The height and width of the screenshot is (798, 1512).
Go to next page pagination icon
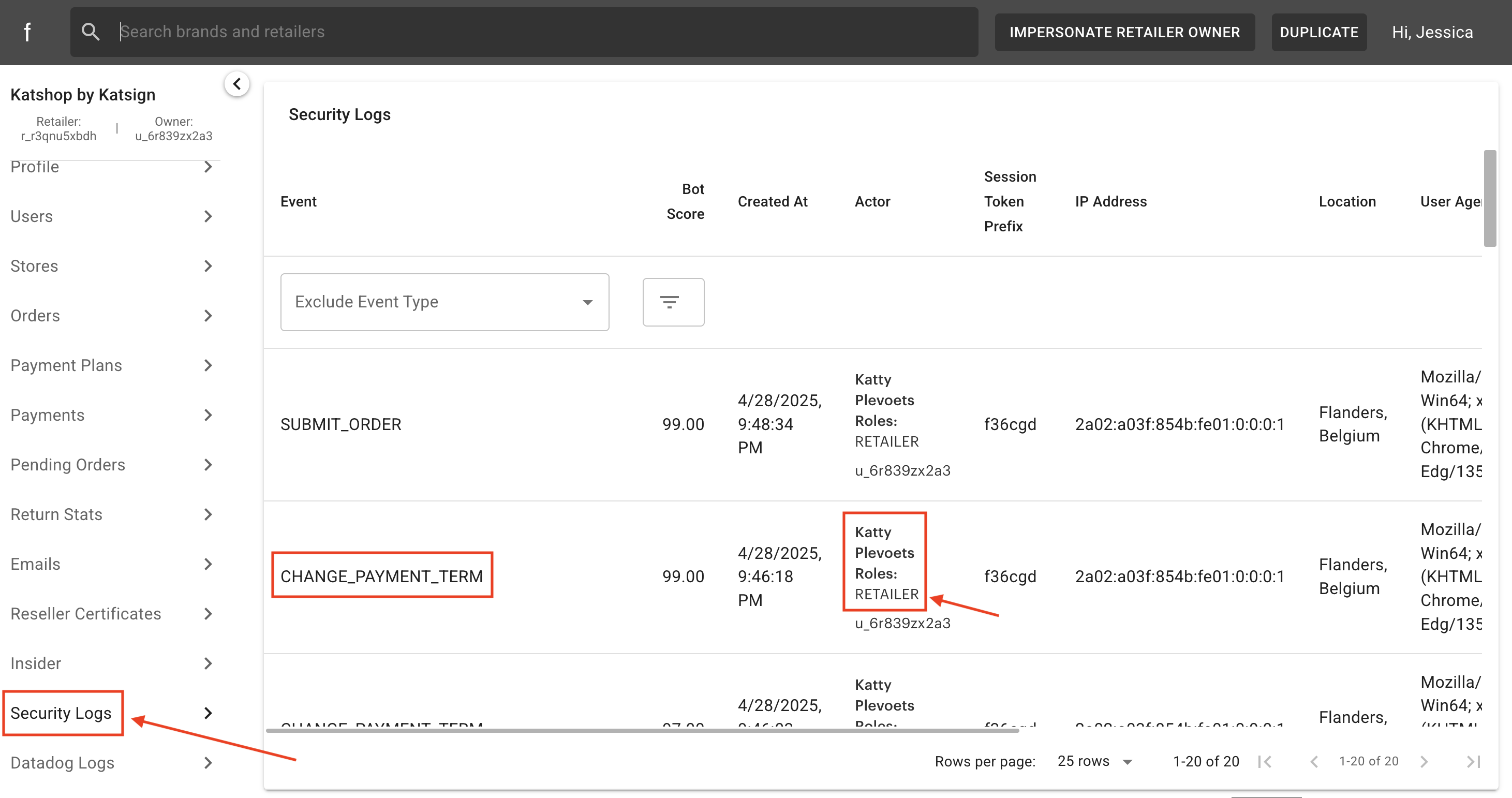point(1424,762)
